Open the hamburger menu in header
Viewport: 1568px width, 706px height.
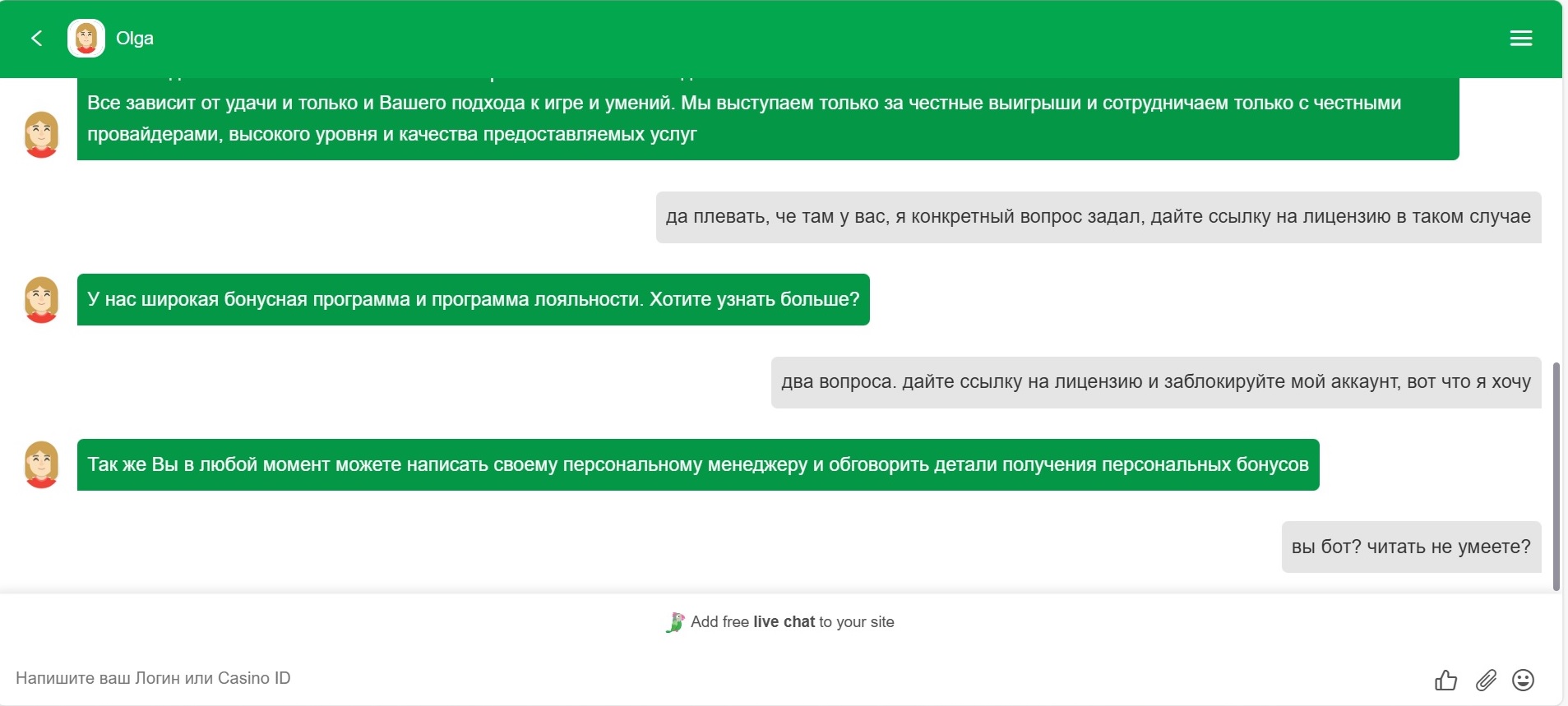[1520, 39]
